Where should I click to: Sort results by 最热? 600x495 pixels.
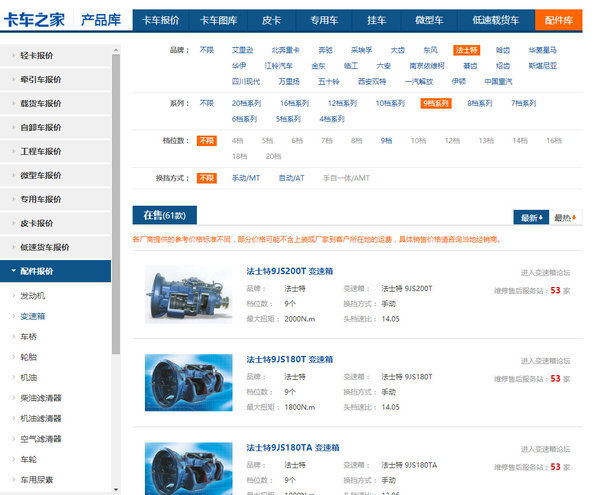coord(566,218)
